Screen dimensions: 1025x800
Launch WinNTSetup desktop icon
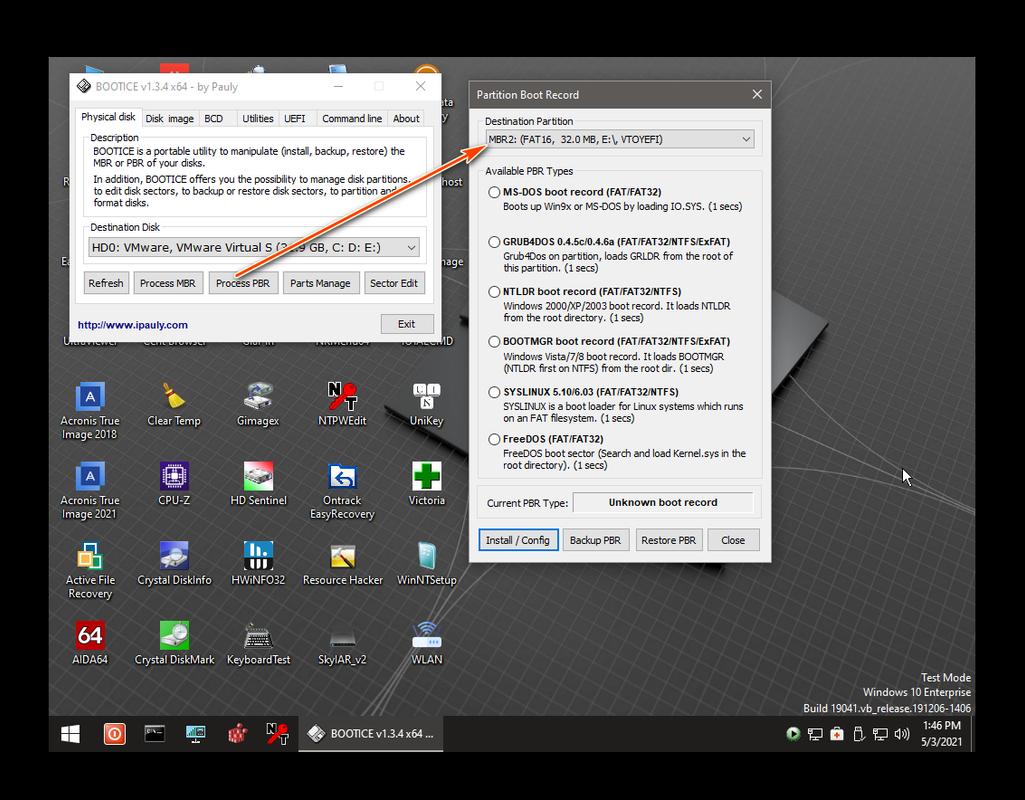pyautogui.click(x=426, y=563)
